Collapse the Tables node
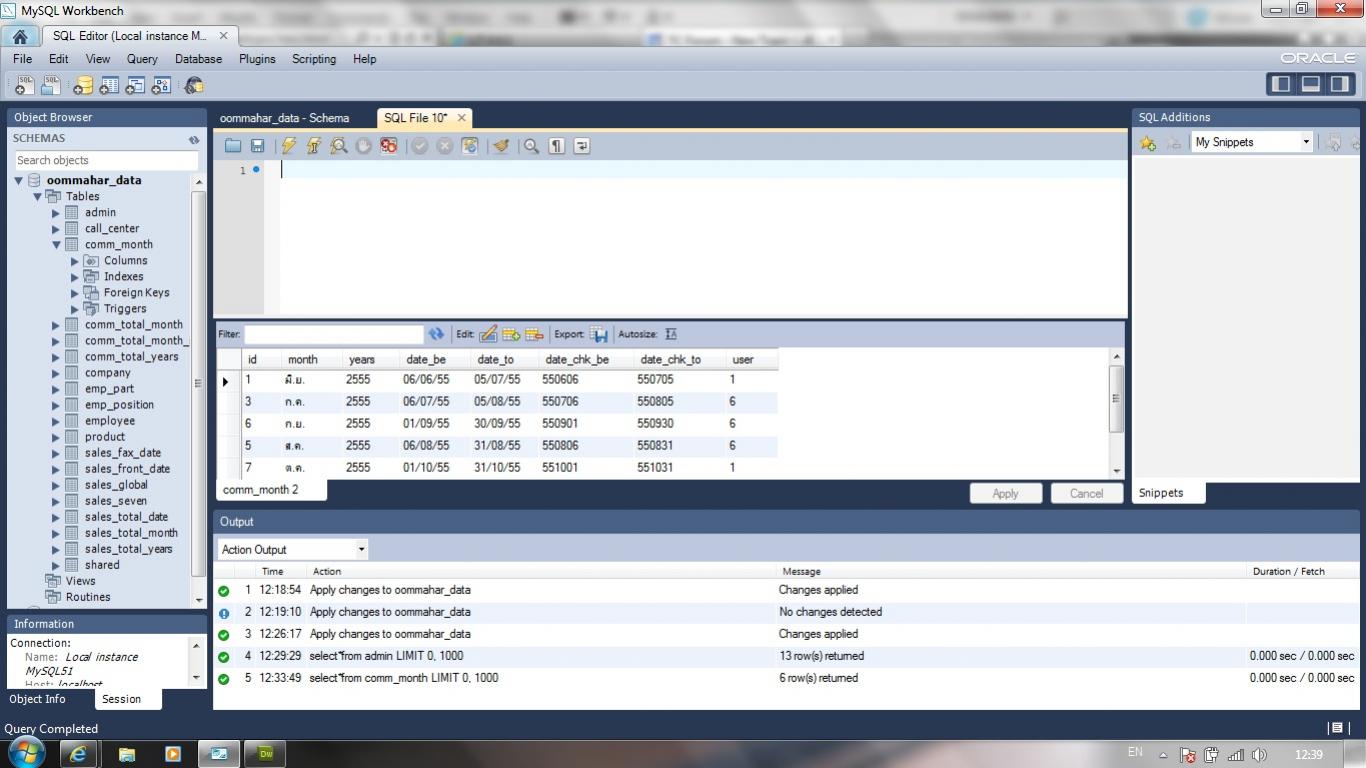1366x768 pixels. coord(37,197)
